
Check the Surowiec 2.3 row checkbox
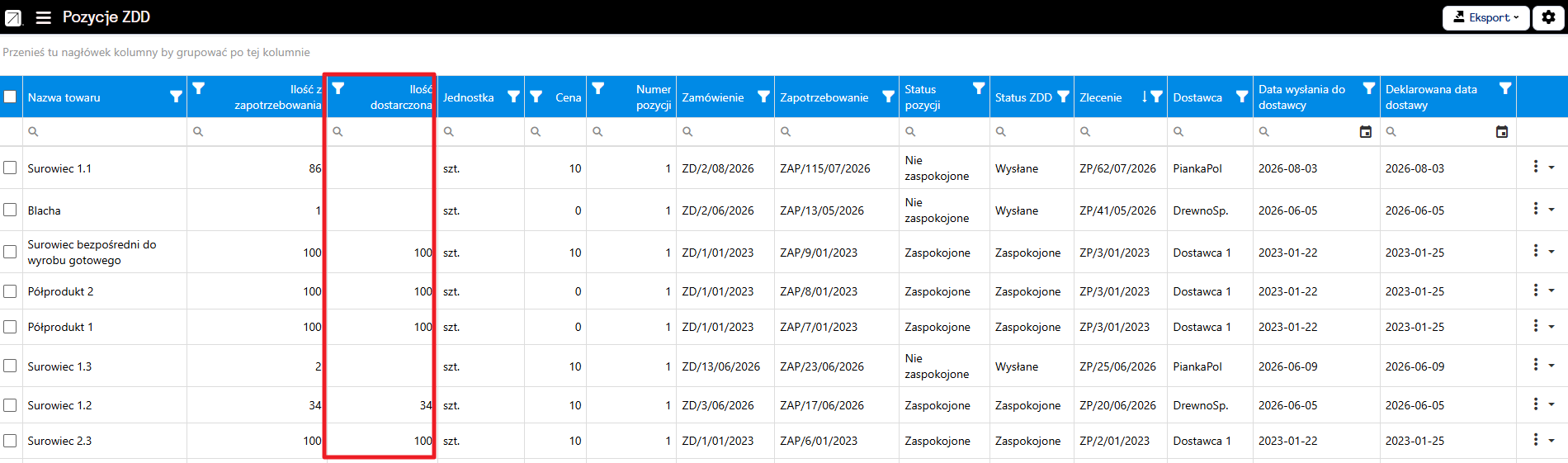(x=10, y=441)
